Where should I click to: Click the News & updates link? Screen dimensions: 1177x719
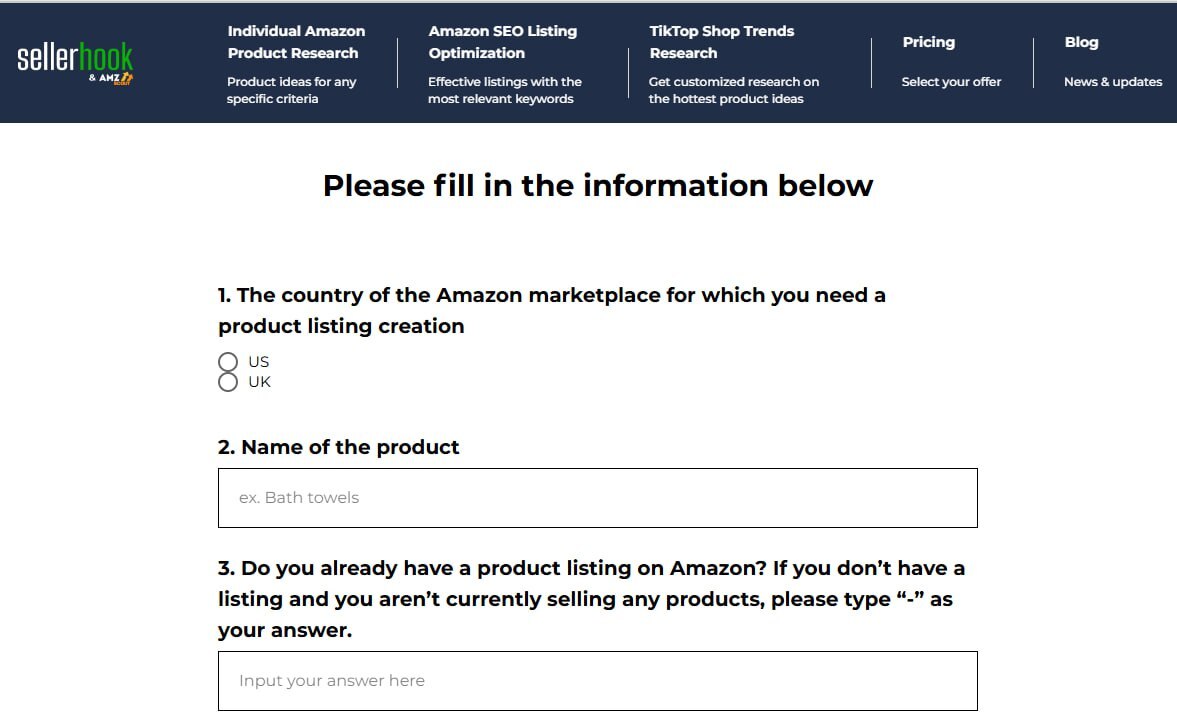[1113, 82]
